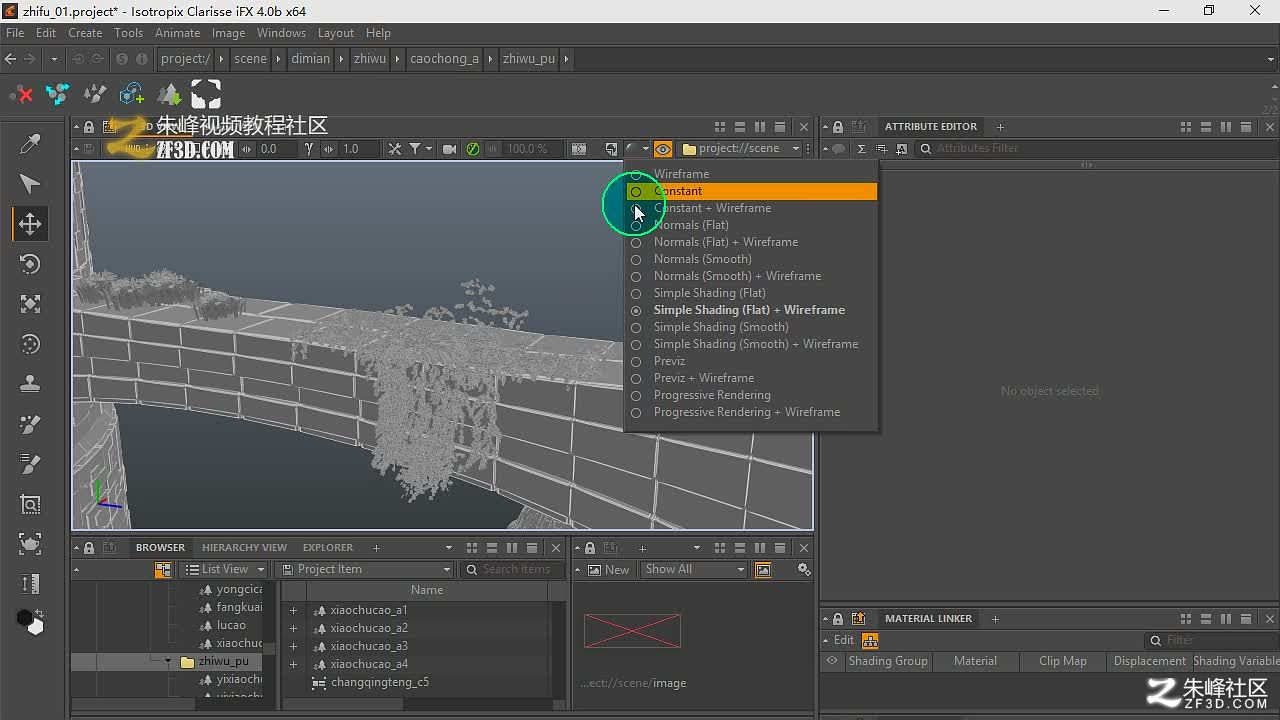Switch to Explorer tab
1280x720 pixels.
coord(328,548)
